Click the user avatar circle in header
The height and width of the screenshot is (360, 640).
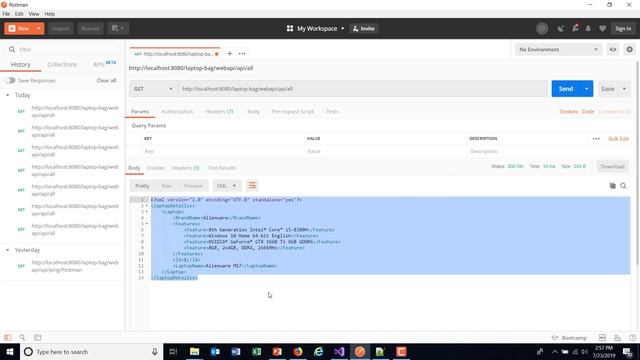(542, 29)
